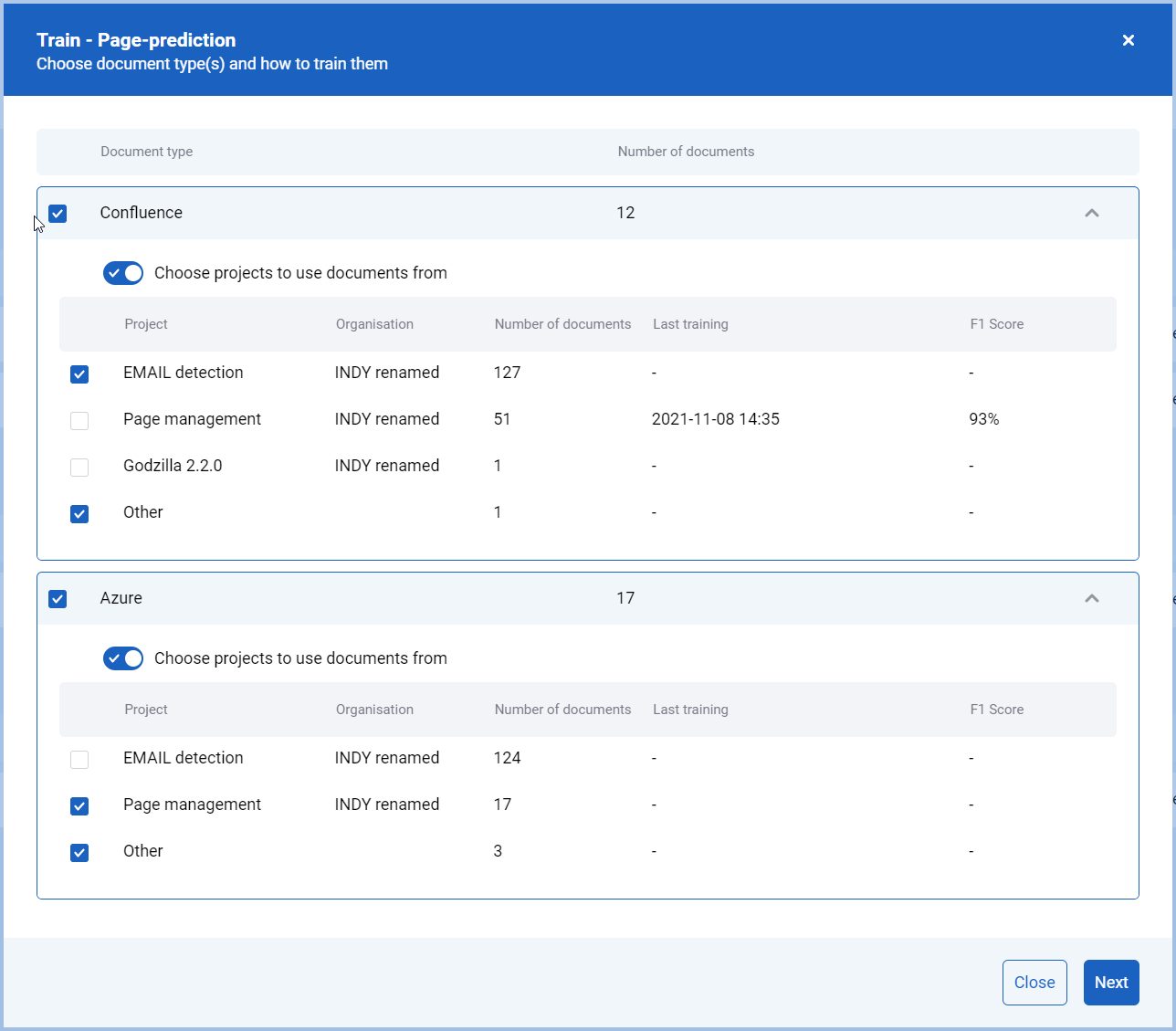Viewport: 1176px width, 1031px height.
Task: Click the Document type header column
Action: [147, 152]
